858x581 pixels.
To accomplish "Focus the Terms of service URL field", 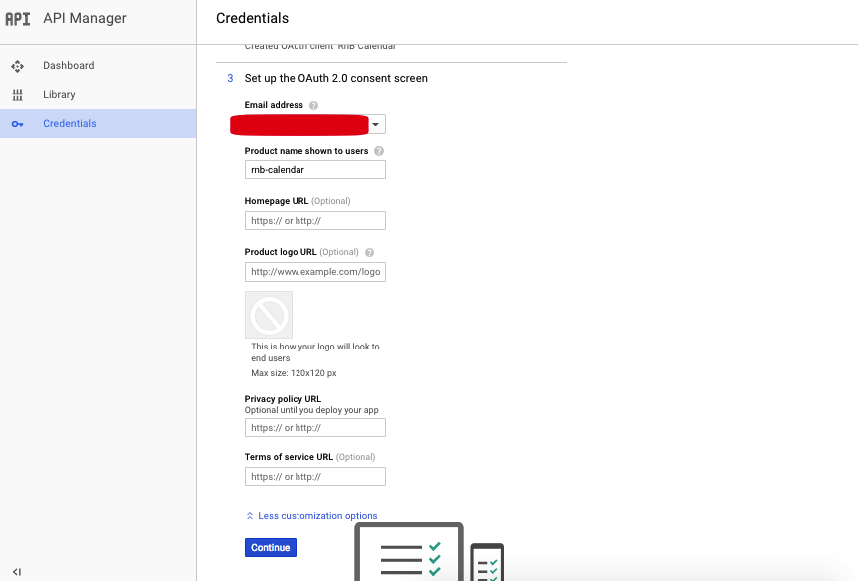I will 315,477.
